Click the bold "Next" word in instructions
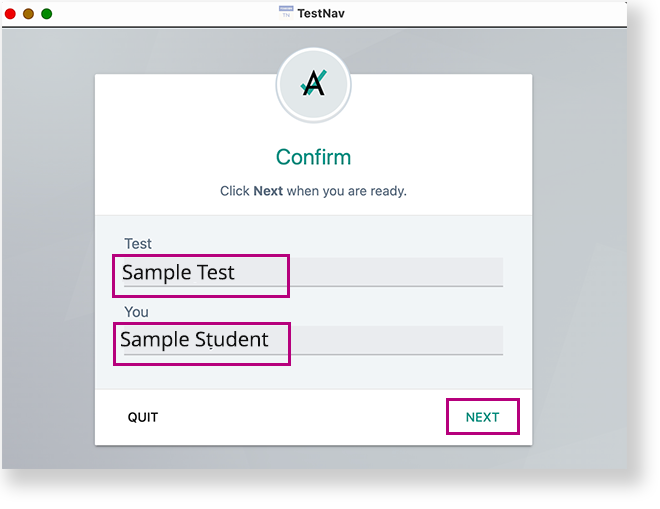Image resolution: width=660 pixels, height=509 pixels. coord(268,190)
